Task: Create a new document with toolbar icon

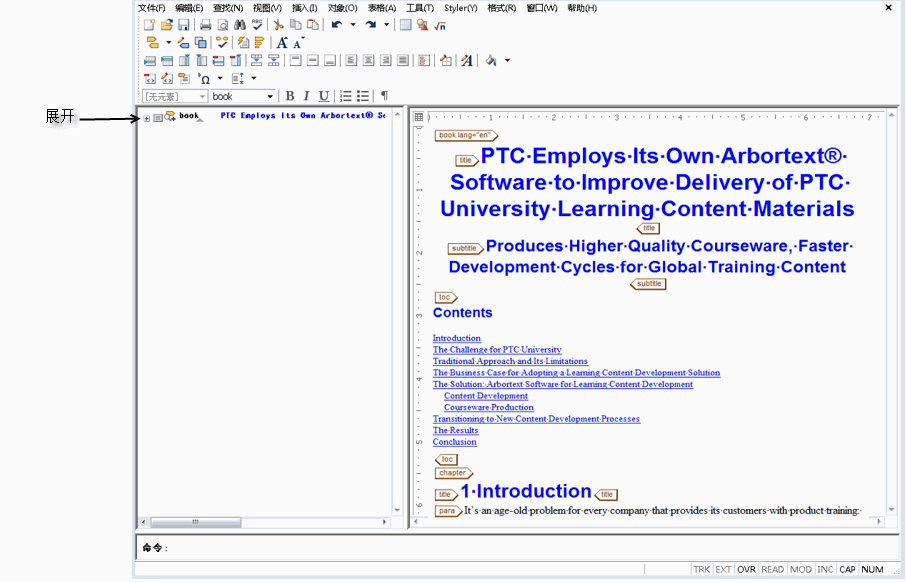Action: point(150,25)
